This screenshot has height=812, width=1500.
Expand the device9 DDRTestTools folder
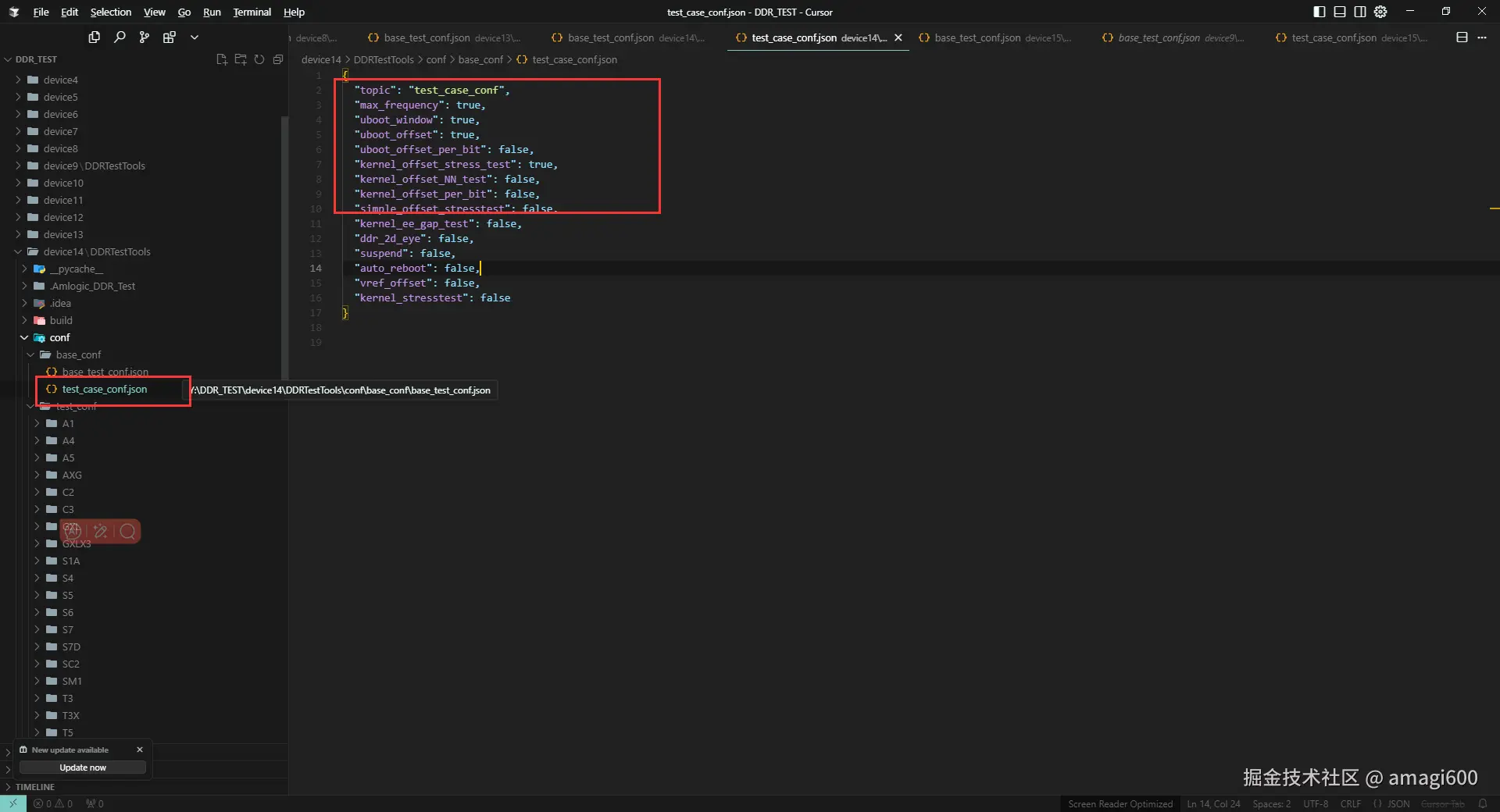18,166
